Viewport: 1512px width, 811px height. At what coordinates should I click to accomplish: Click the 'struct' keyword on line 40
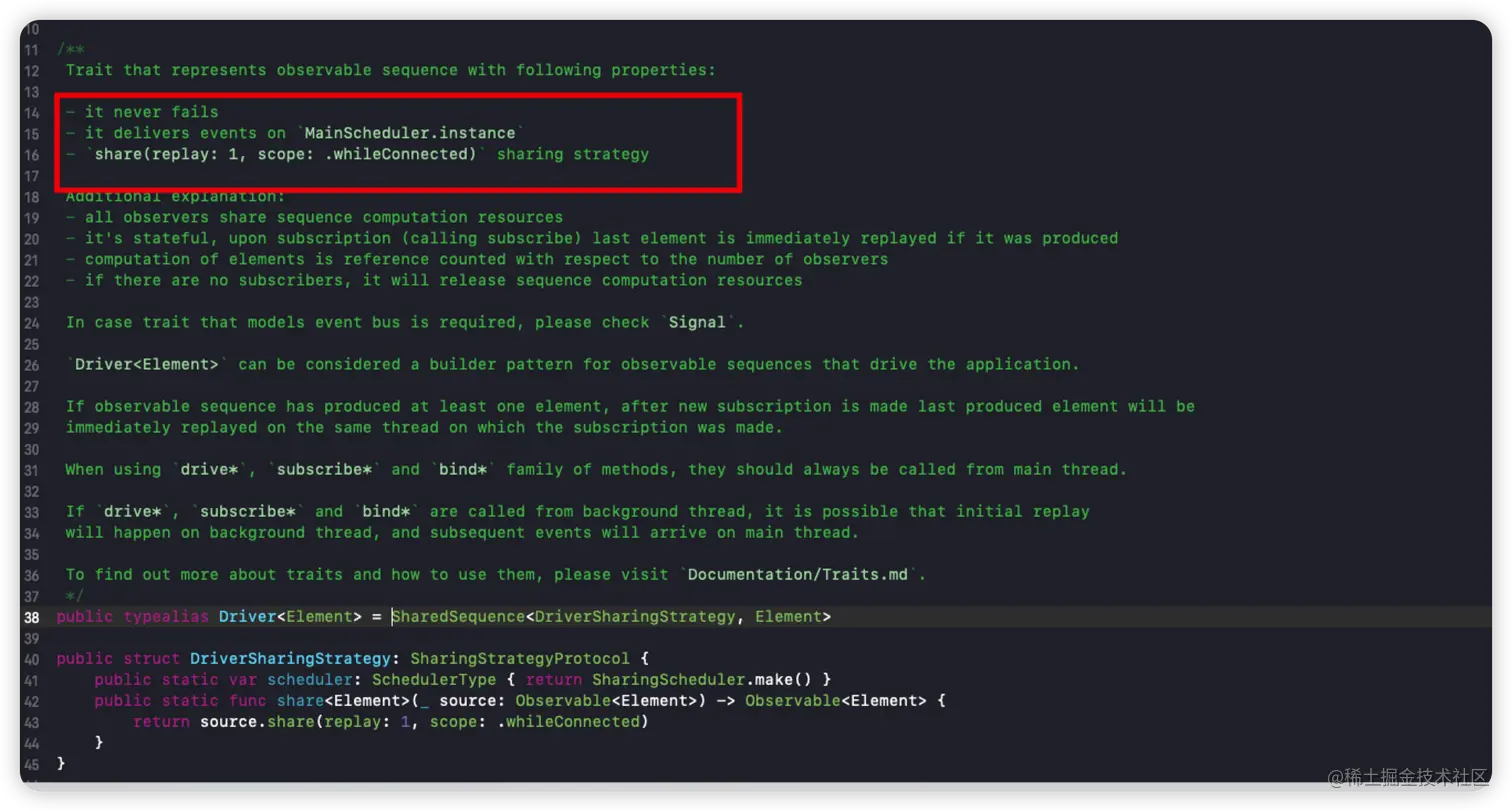[152, 659]
